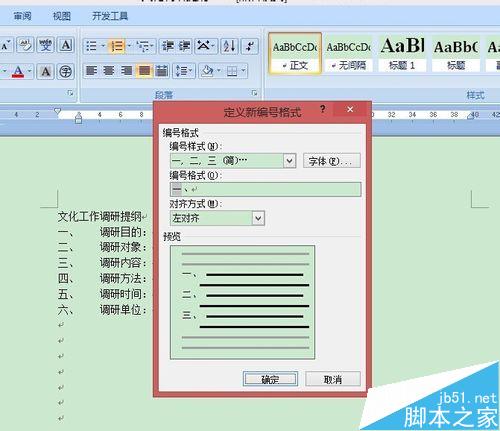This screenshot has height=431, width=500.
Task: Click the Clear Formatting icon in the font group
Action: [x=25, y=45]
